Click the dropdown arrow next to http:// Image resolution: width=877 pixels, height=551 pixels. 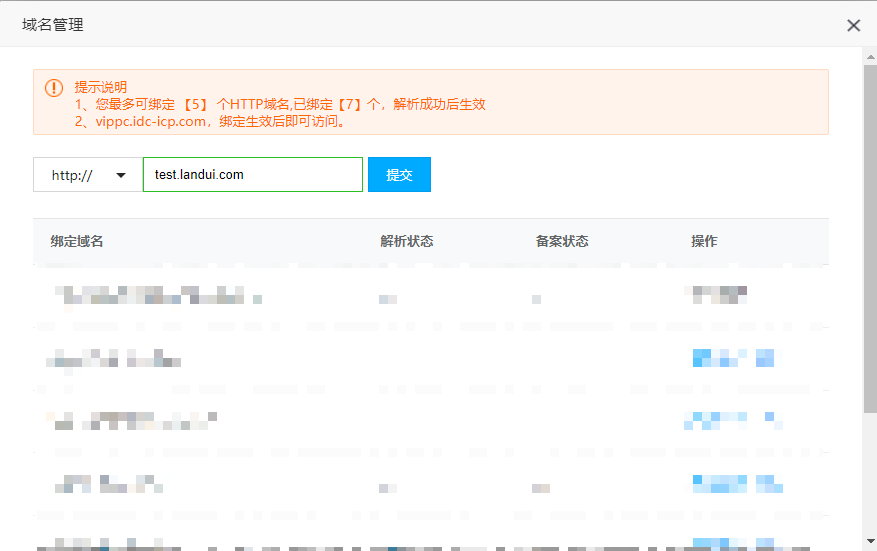pos(122,175)
